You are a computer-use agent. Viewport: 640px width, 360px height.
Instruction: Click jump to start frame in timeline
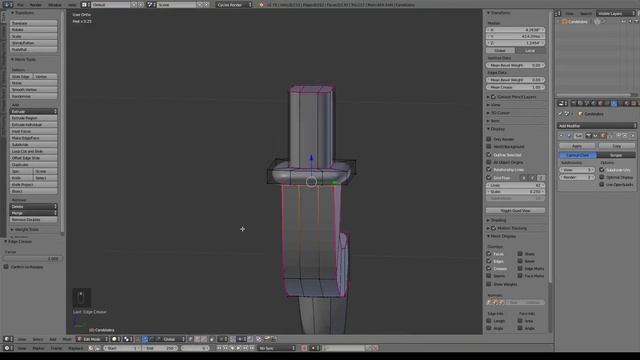click(219, 348)
